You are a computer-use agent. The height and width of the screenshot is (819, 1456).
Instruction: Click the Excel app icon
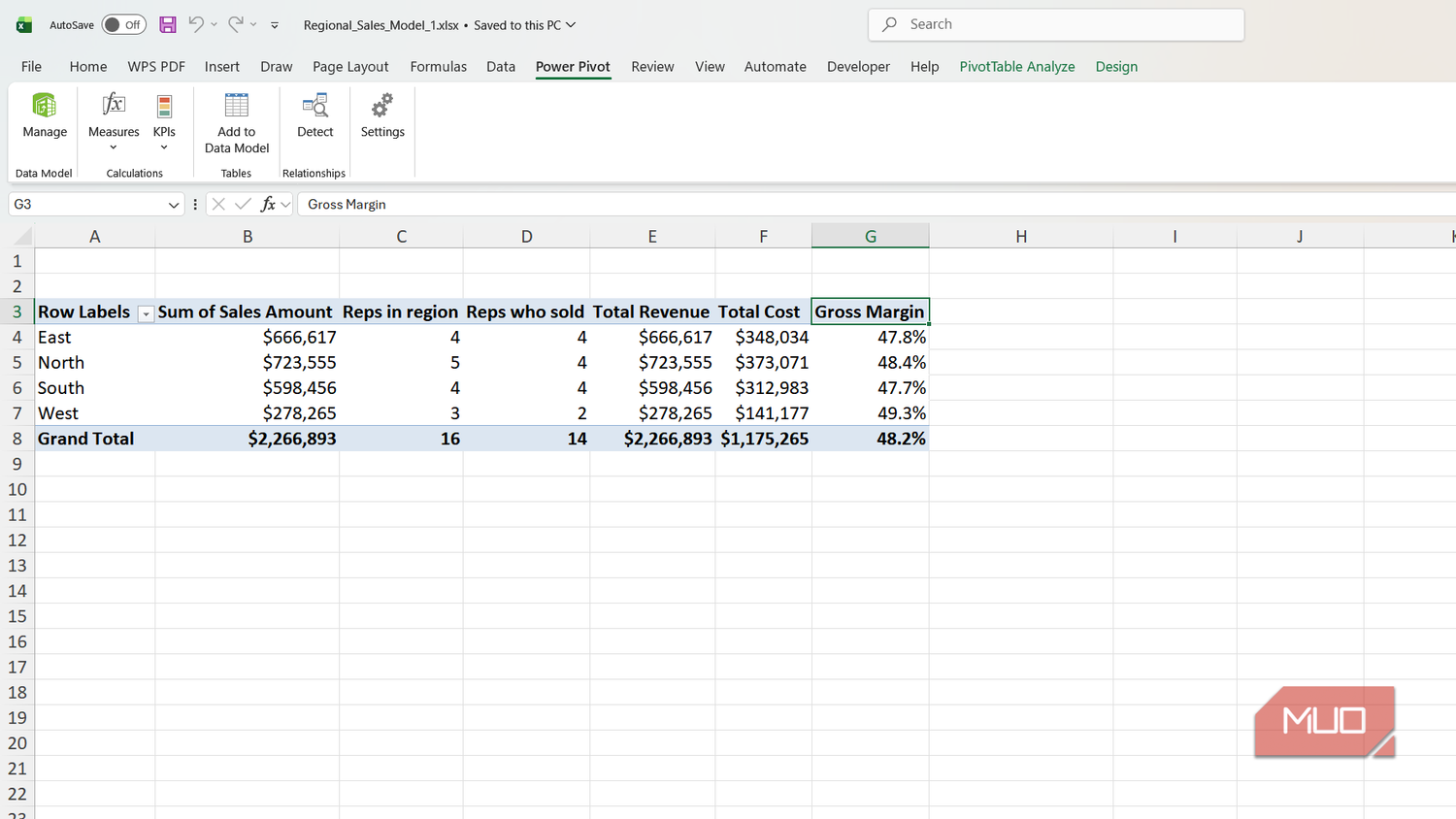click(24, 25)
